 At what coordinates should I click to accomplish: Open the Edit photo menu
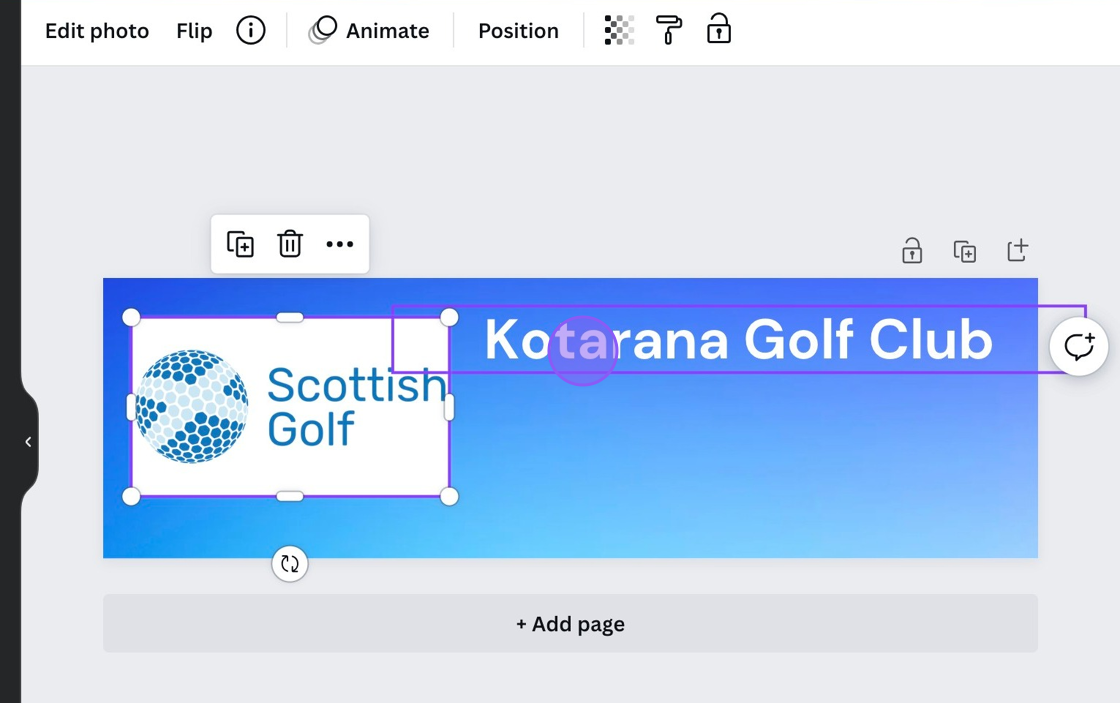tap(97, 31)
